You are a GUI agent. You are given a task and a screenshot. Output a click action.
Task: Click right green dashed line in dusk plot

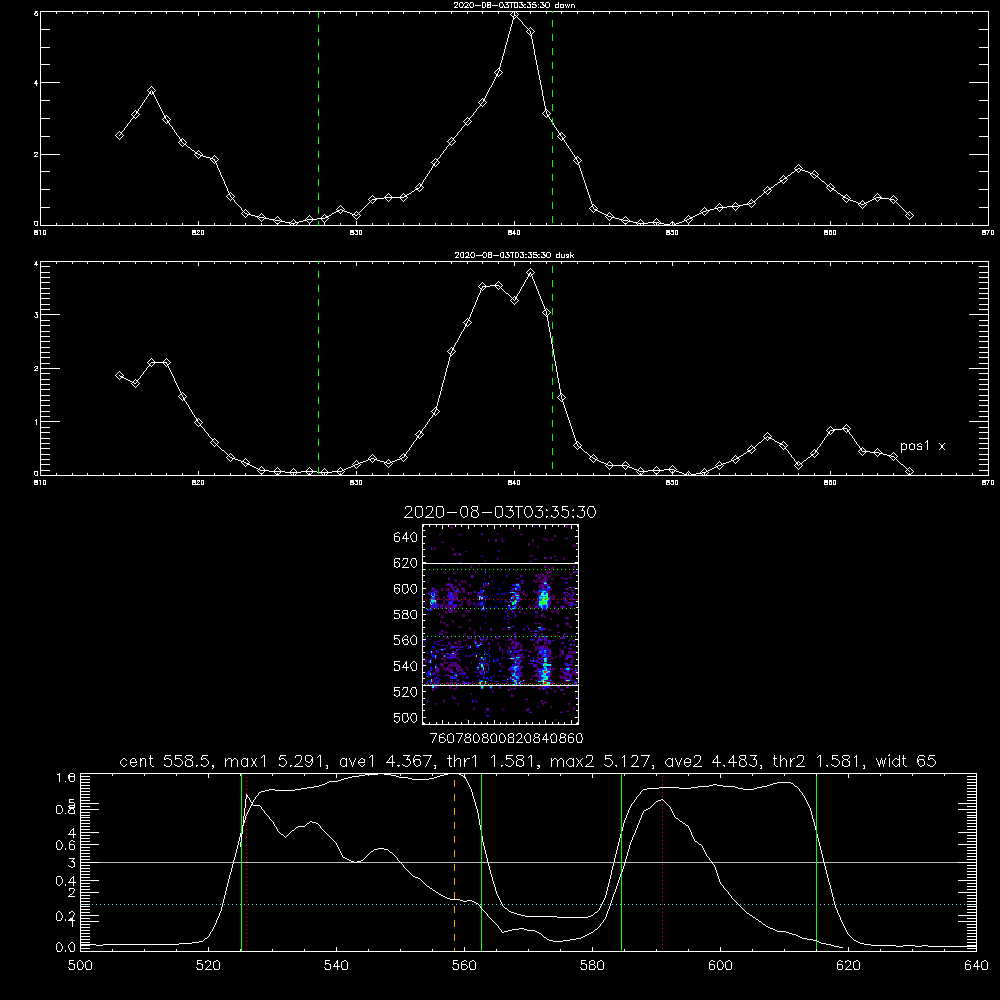[552, 368]
